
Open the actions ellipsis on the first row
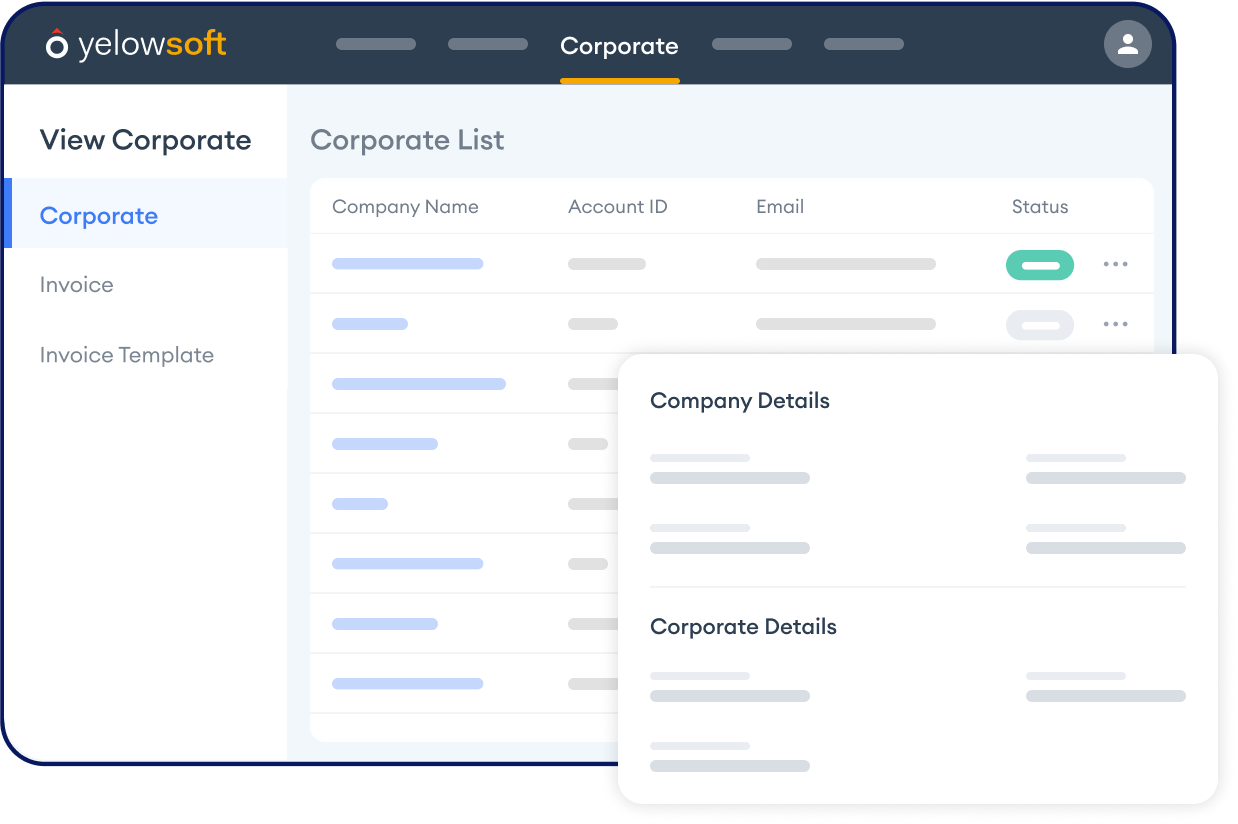(1115, 264)
